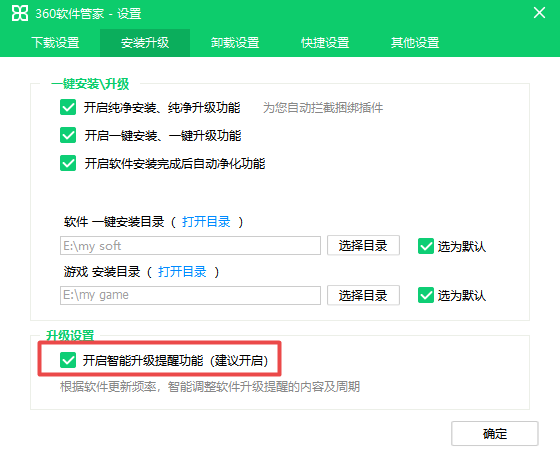Click 打开目录 link for game directory
The width and height of the screenshot is (560, 460).
(x=182, y=272)
